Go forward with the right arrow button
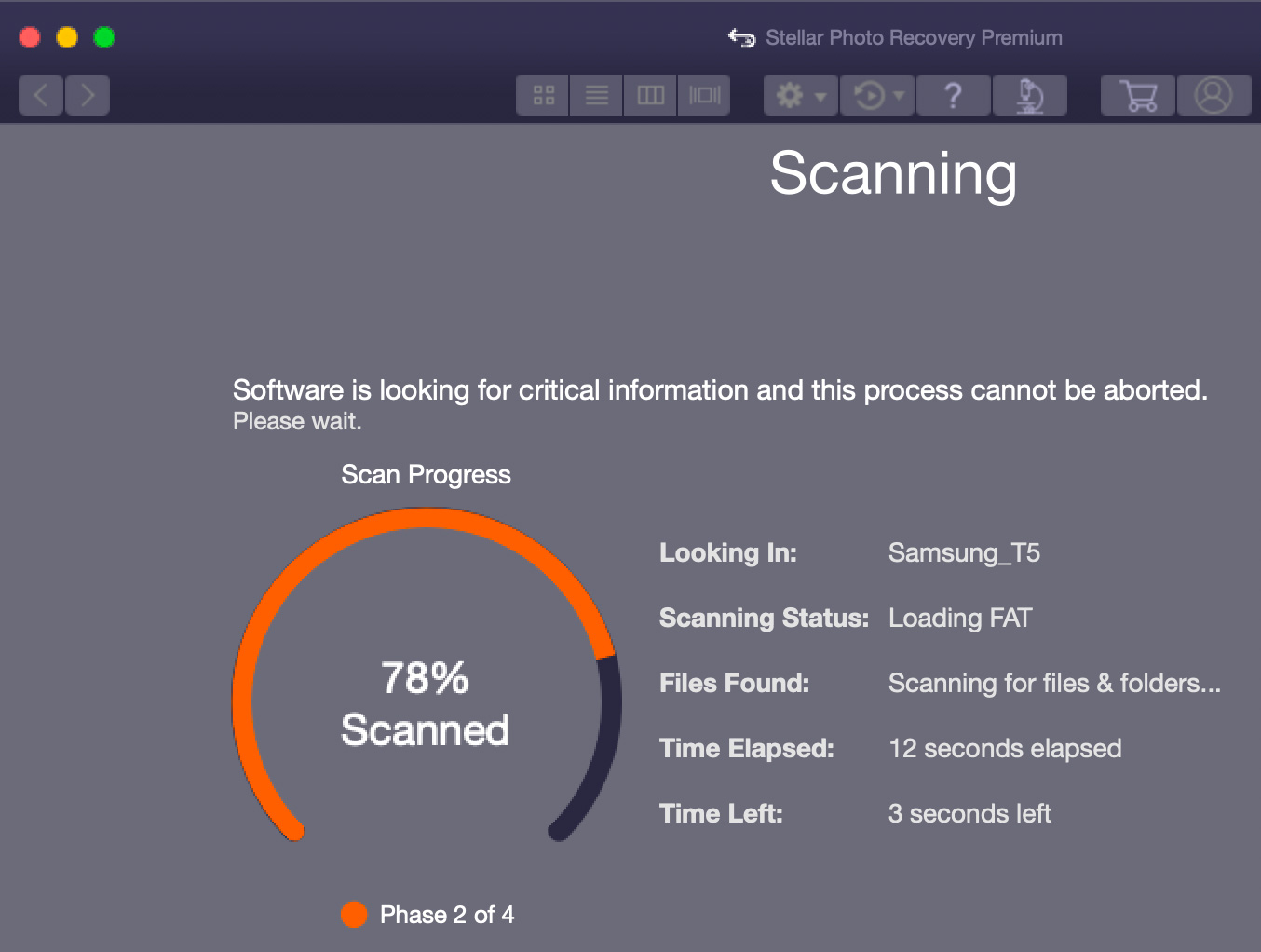Image resolution: width=1261 pixels, height=952 pixels. tap(88, 95)
